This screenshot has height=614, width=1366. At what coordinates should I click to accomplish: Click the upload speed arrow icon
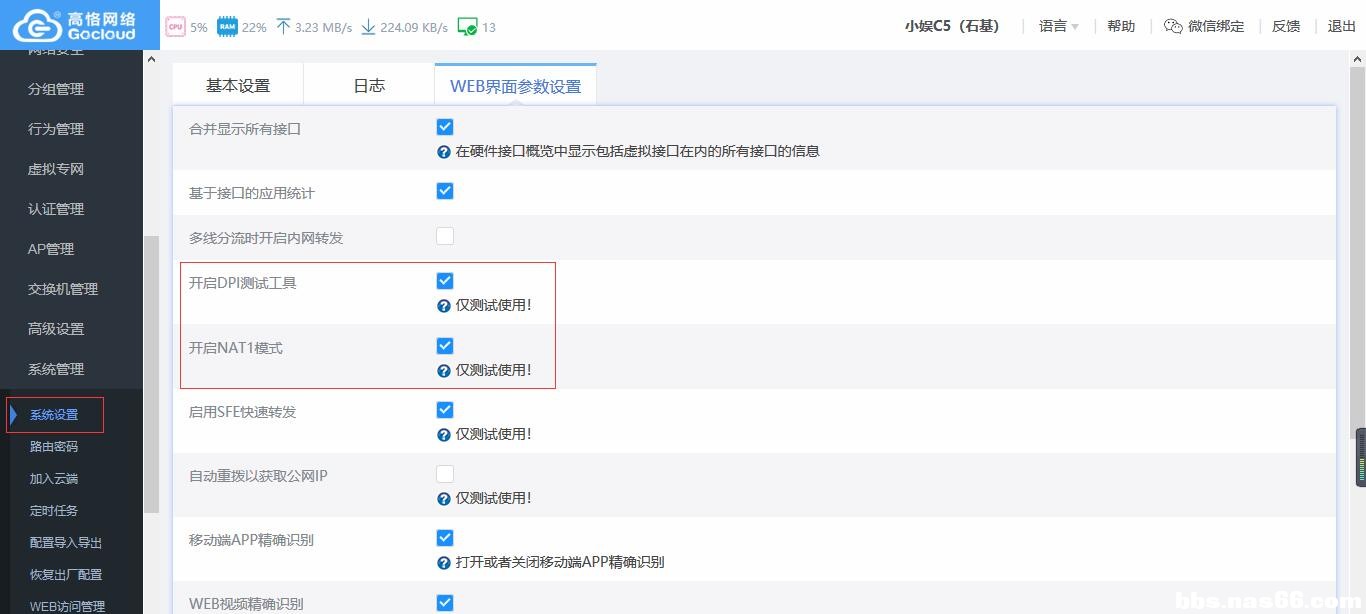[x=283, y=26]
